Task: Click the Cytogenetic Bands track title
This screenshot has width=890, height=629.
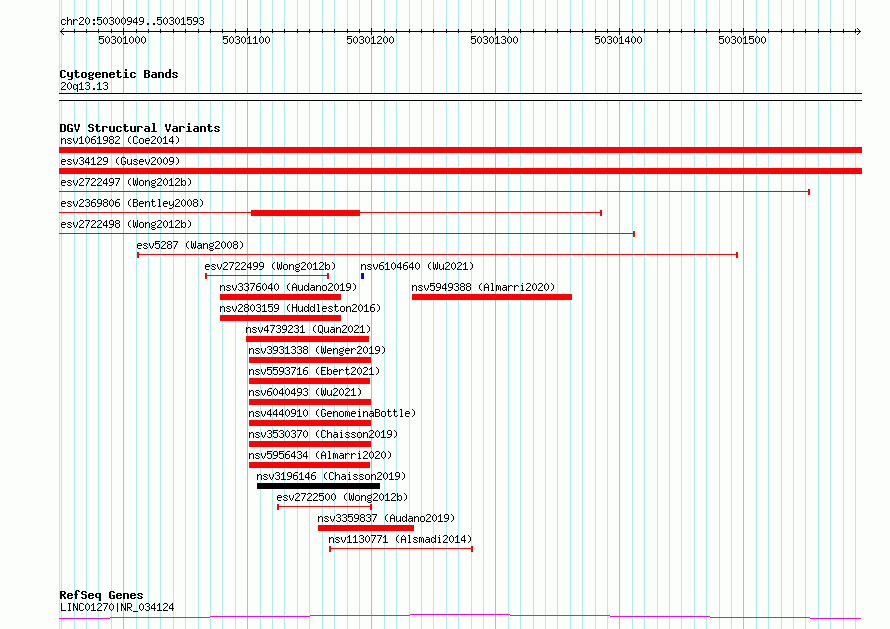Action: [x=119, y=74]
